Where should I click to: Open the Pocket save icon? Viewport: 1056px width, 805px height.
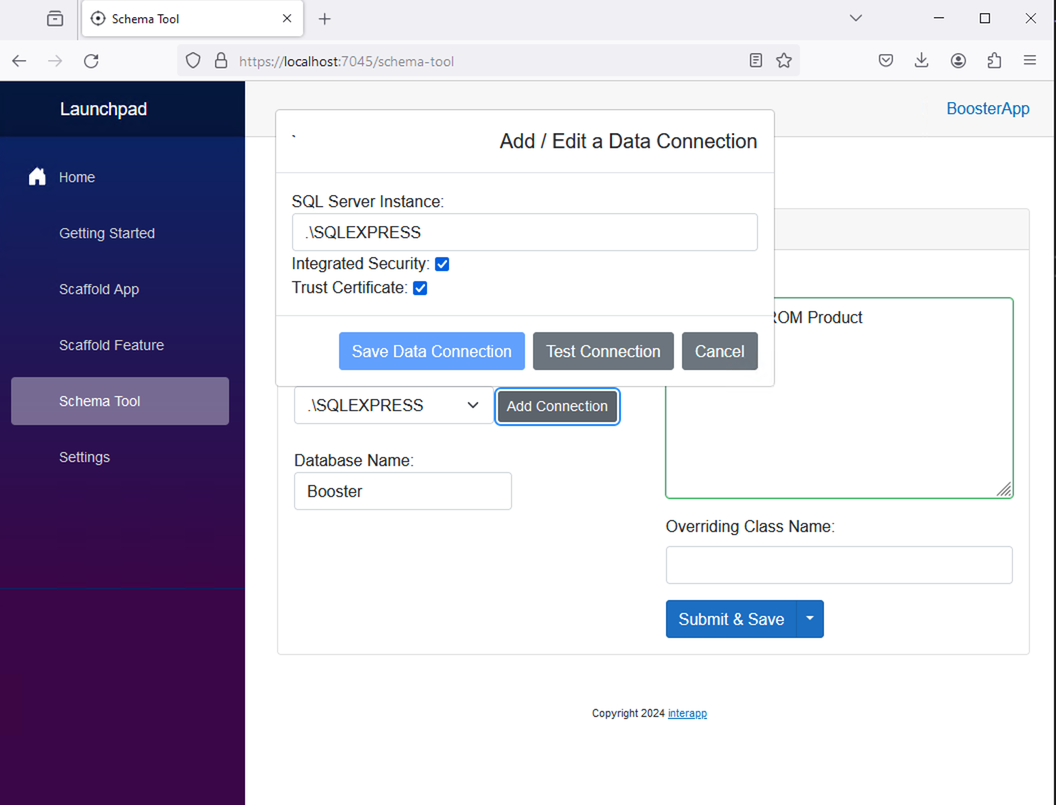(x=886, y=61)
